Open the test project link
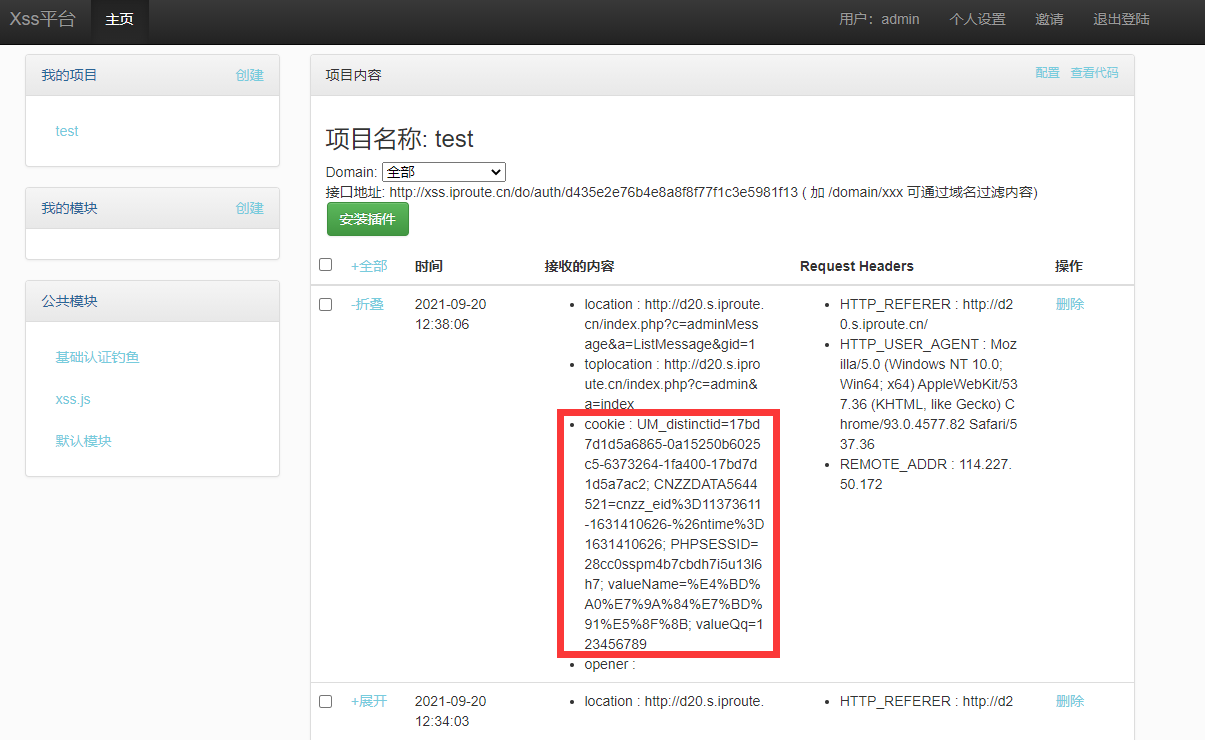1205x740 pixels. [x=67, y=131]
